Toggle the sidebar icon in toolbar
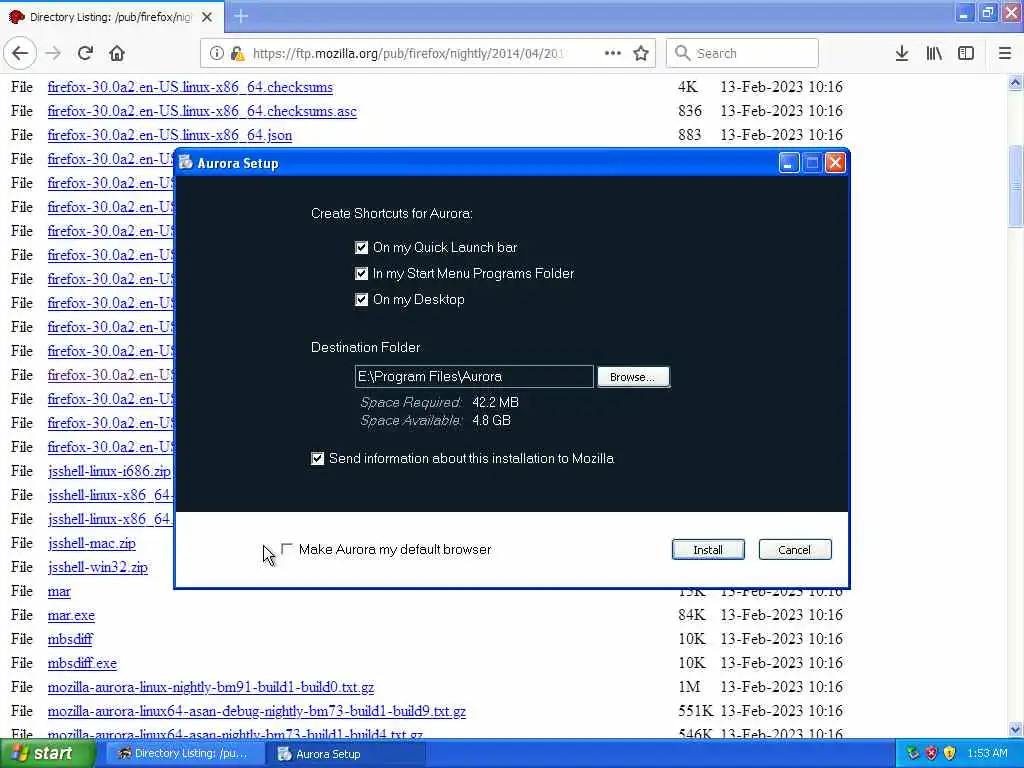This screenshot has width=1024, height=768. [x=966, y=54]
